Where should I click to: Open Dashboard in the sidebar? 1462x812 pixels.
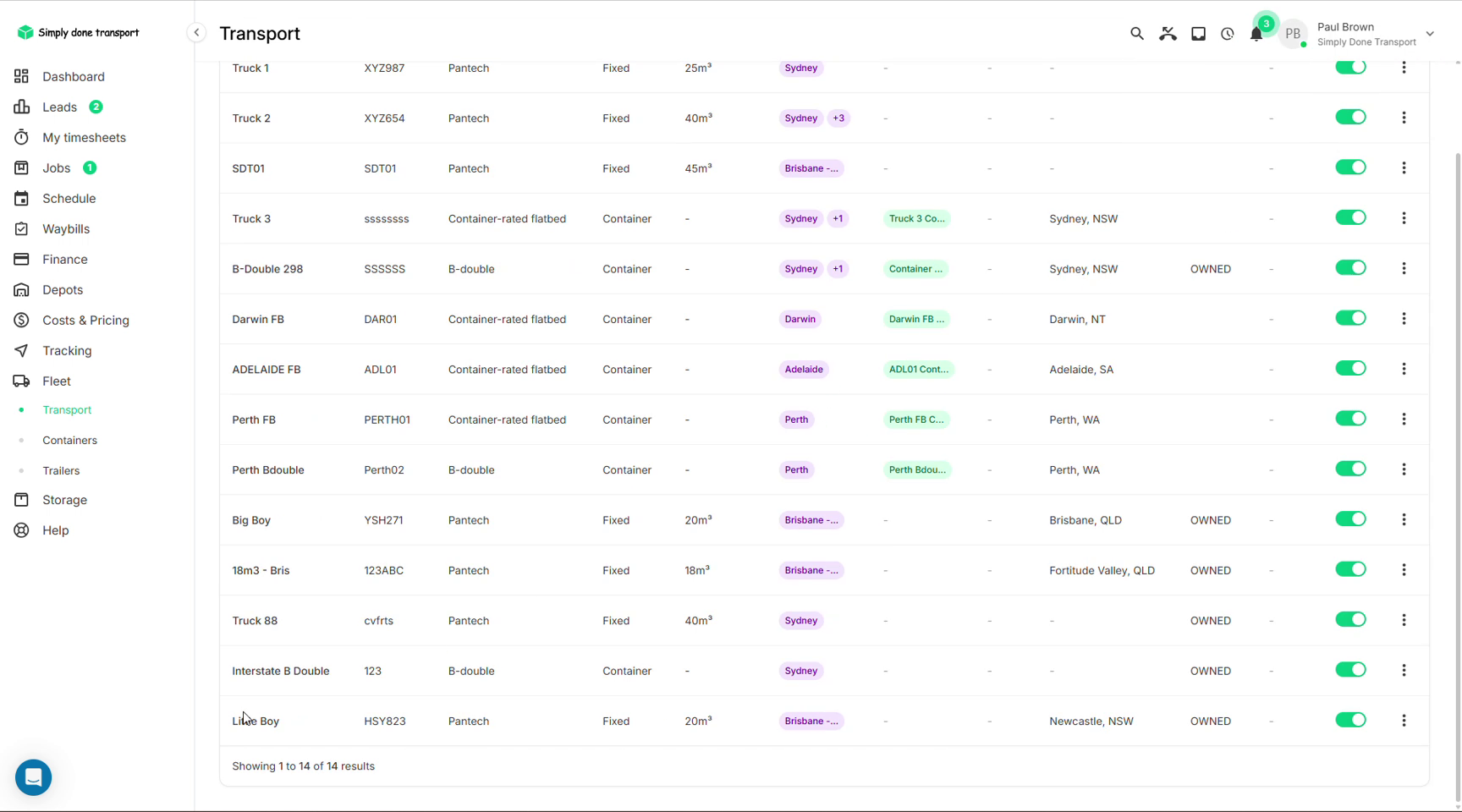click(x=73, y=76)
